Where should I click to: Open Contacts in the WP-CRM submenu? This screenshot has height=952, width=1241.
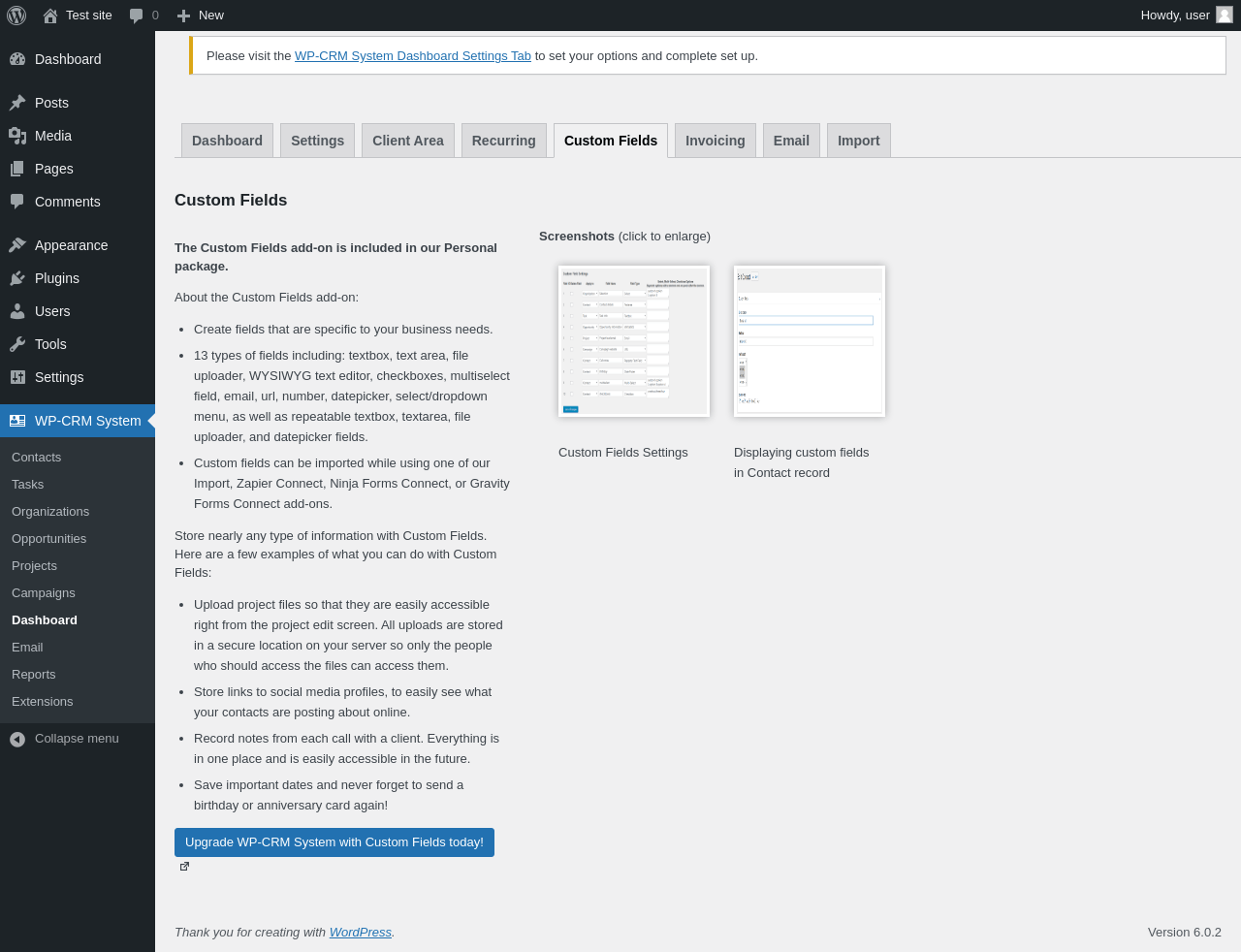pyautogui.click(x=37, y=458)
